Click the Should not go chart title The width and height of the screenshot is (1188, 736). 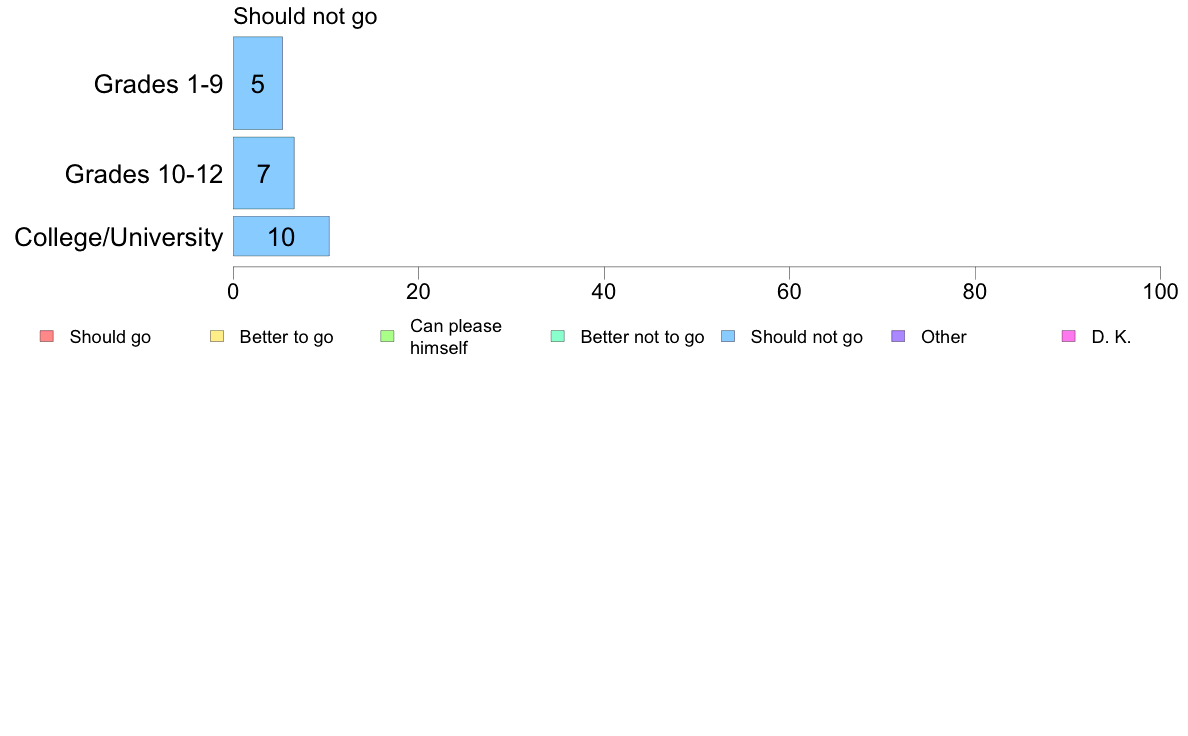[x=305, y=16]
